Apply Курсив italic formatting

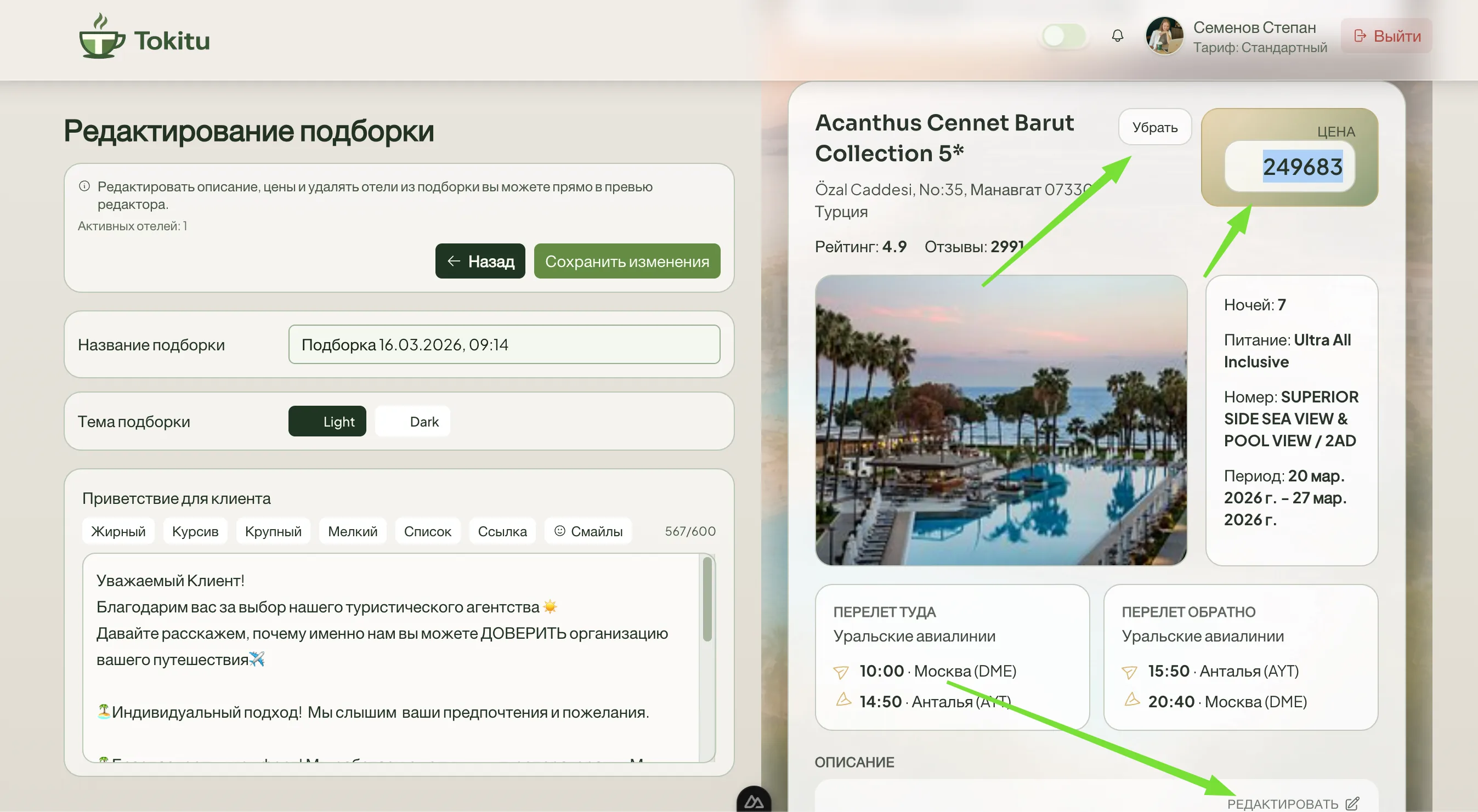coord(195,531)
